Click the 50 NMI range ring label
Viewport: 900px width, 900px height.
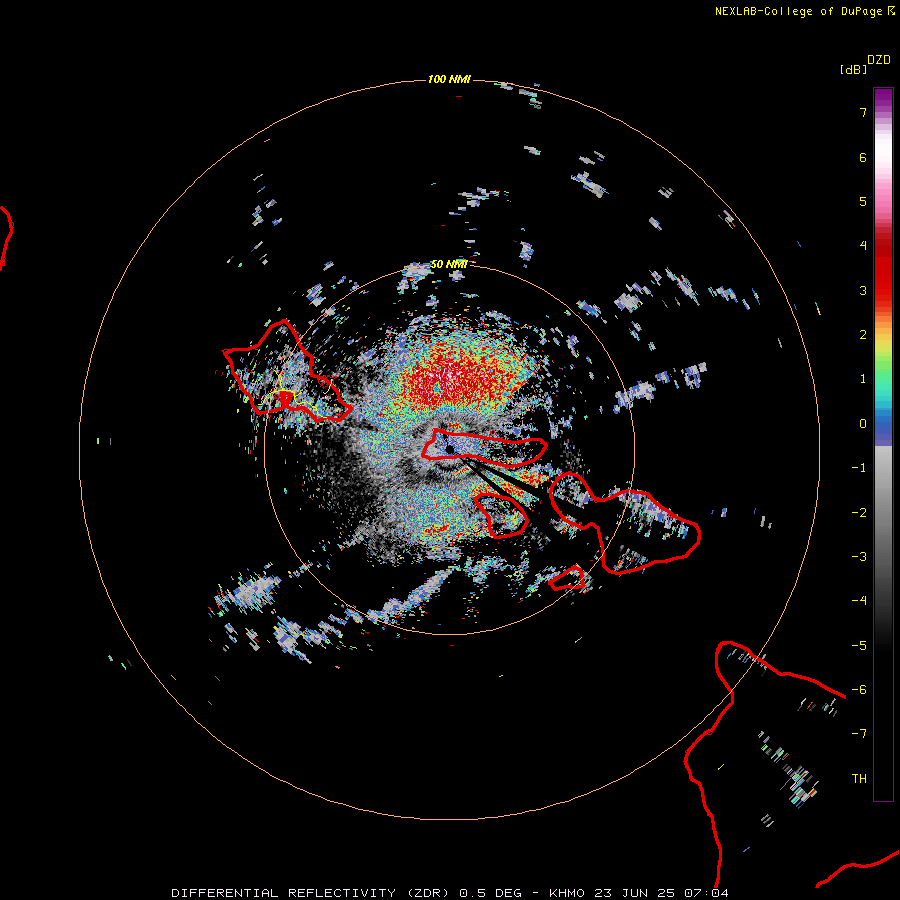point(449,264)
